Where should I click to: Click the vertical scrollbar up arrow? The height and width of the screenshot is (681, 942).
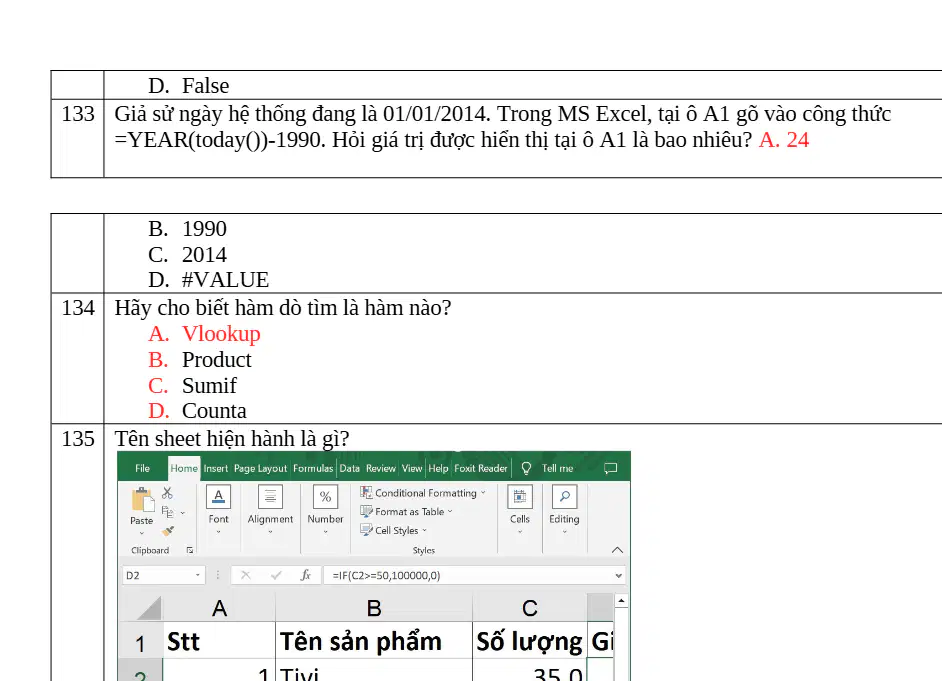(621, 601)
